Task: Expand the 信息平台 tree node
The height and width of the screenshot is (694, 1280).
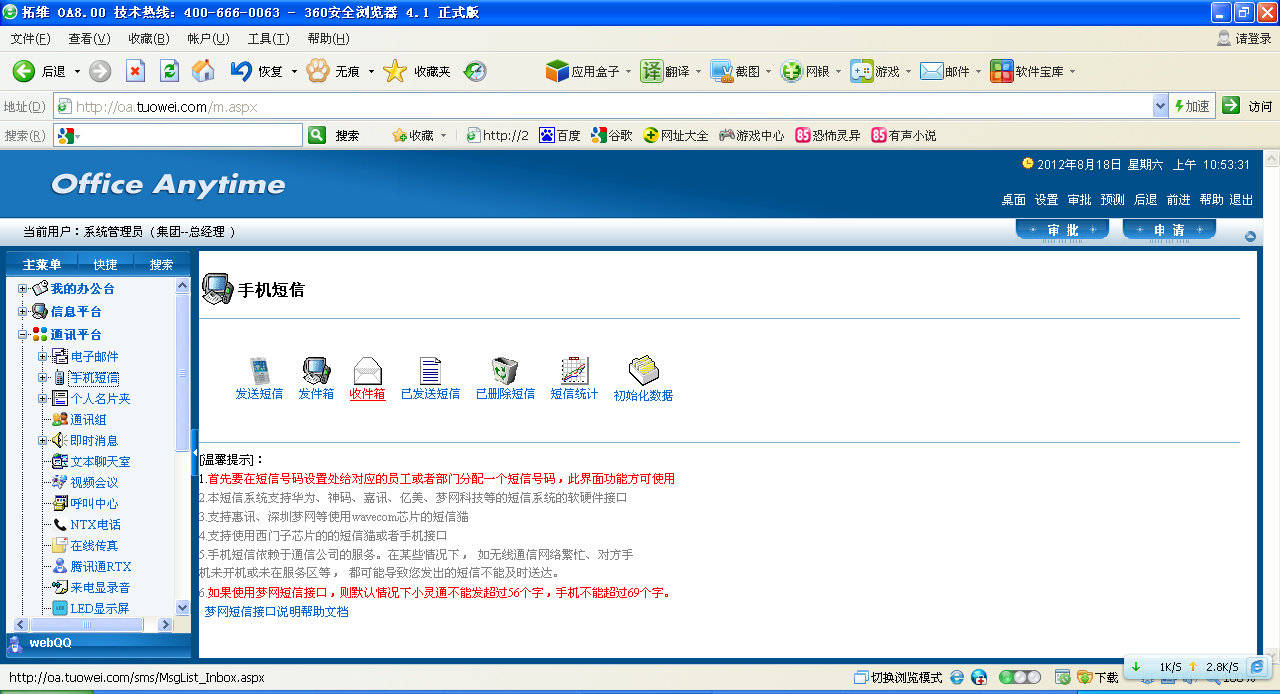Action: [x=22, y=312]
